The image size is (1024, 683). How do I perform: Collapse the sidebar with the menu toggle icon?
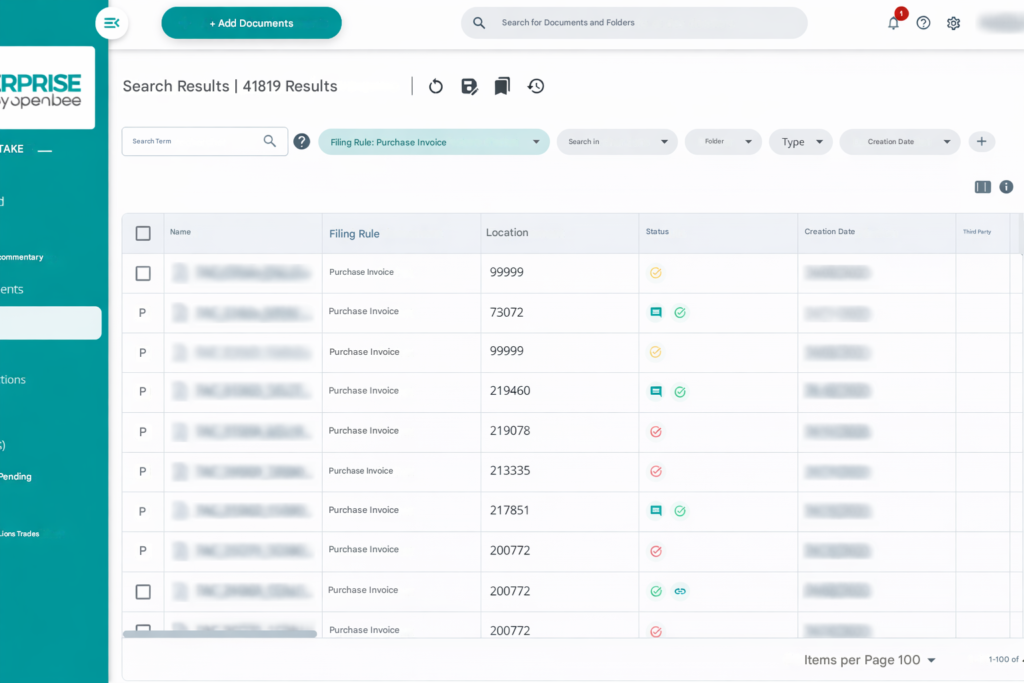point(112,23)
